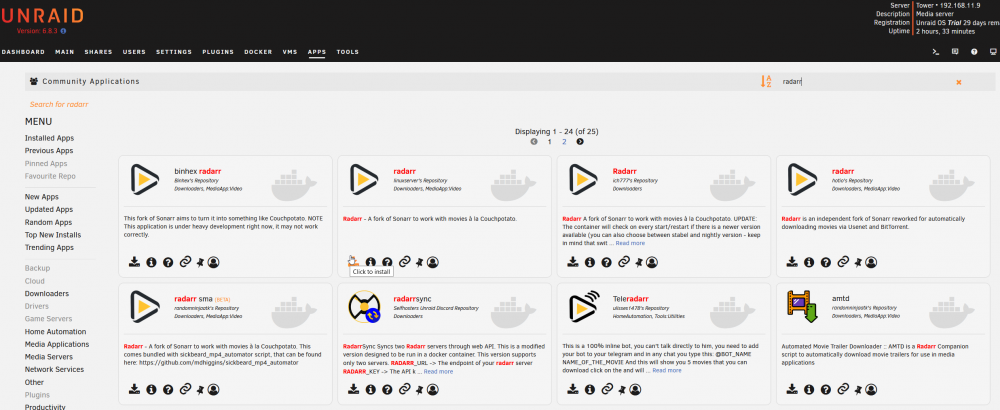Install hotio's radarr via download icon

(792, 262)
